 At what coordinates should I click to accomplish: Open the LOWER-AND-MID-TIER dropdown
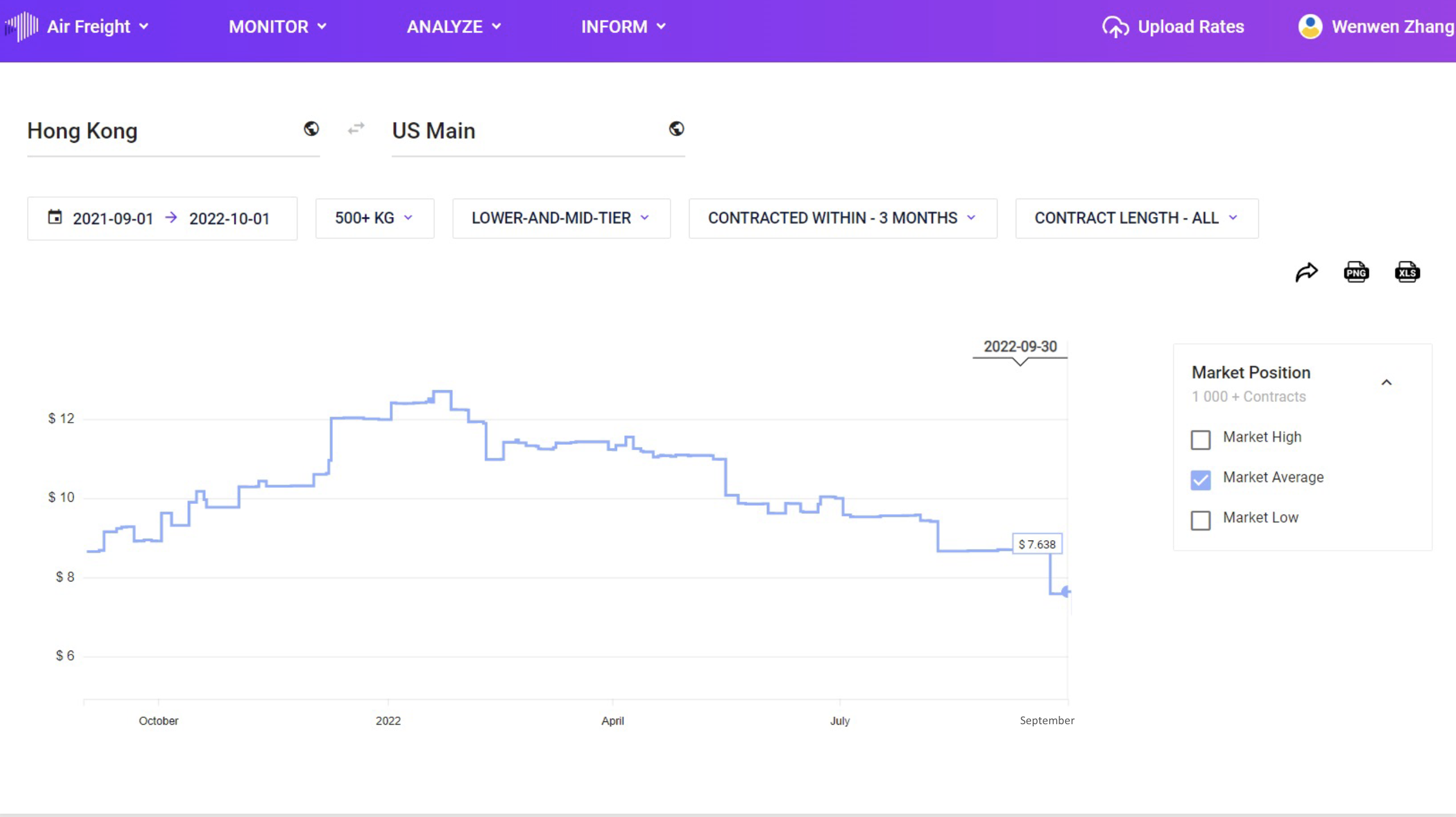[561, 218]
